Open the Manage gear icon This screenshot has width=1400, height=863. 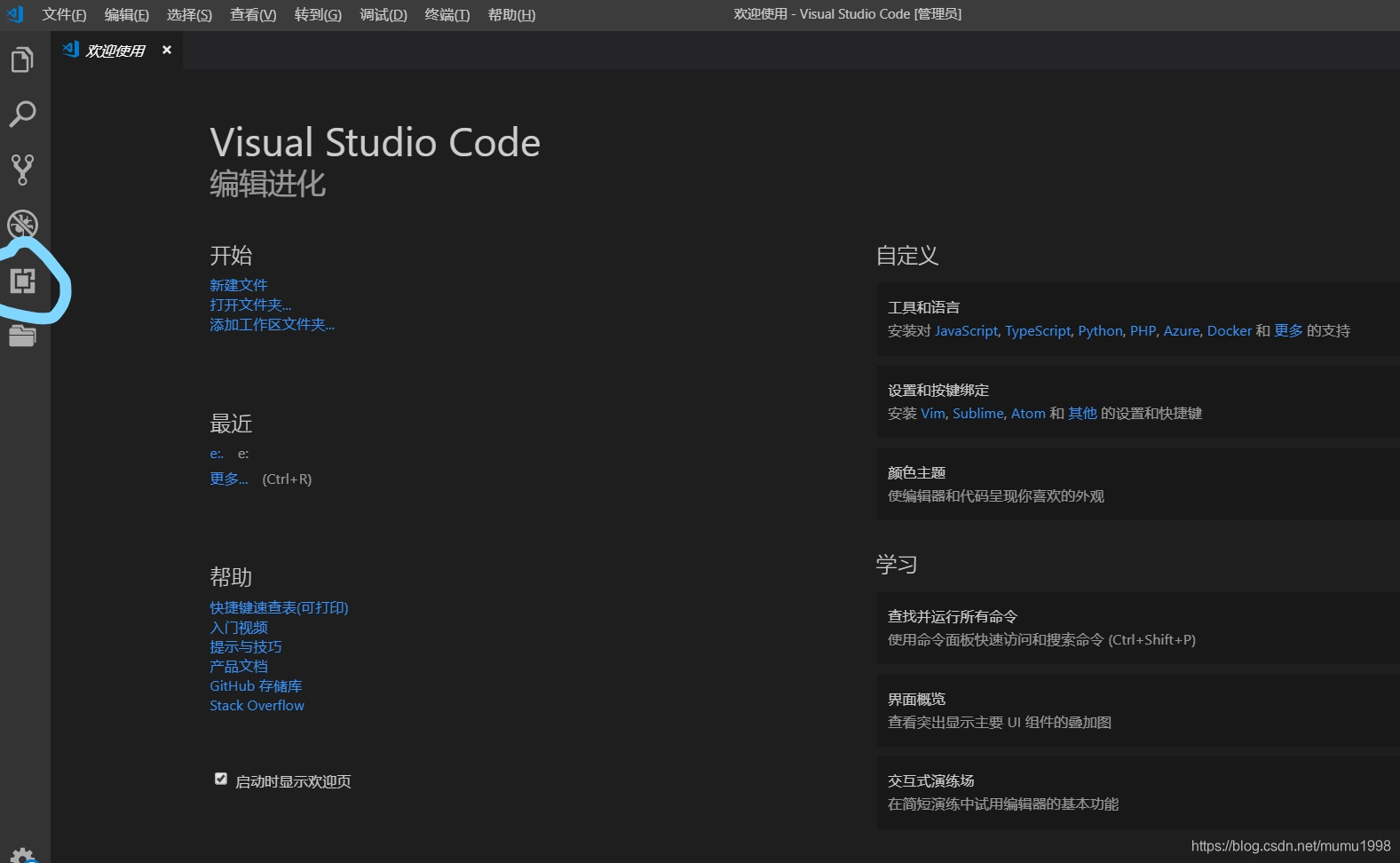[x=22, y=856]
